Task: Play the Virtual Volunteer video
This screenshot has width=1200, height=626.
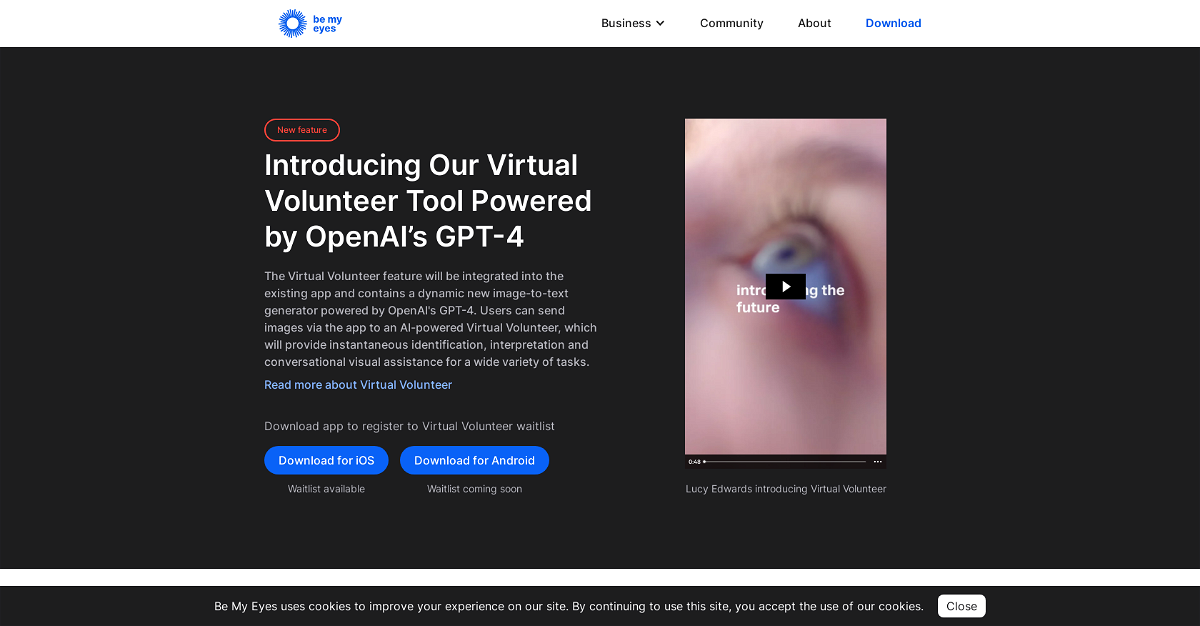Action: (x=785, y=287)
